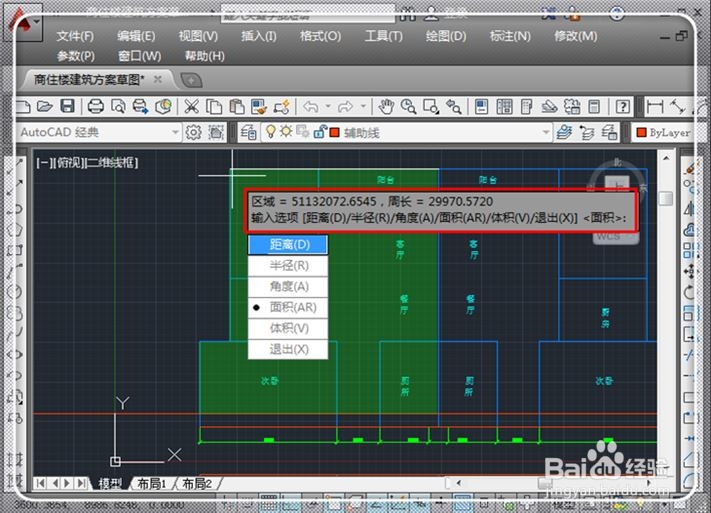
Task: Select the 退出(X) option
Action: point(288,349)
